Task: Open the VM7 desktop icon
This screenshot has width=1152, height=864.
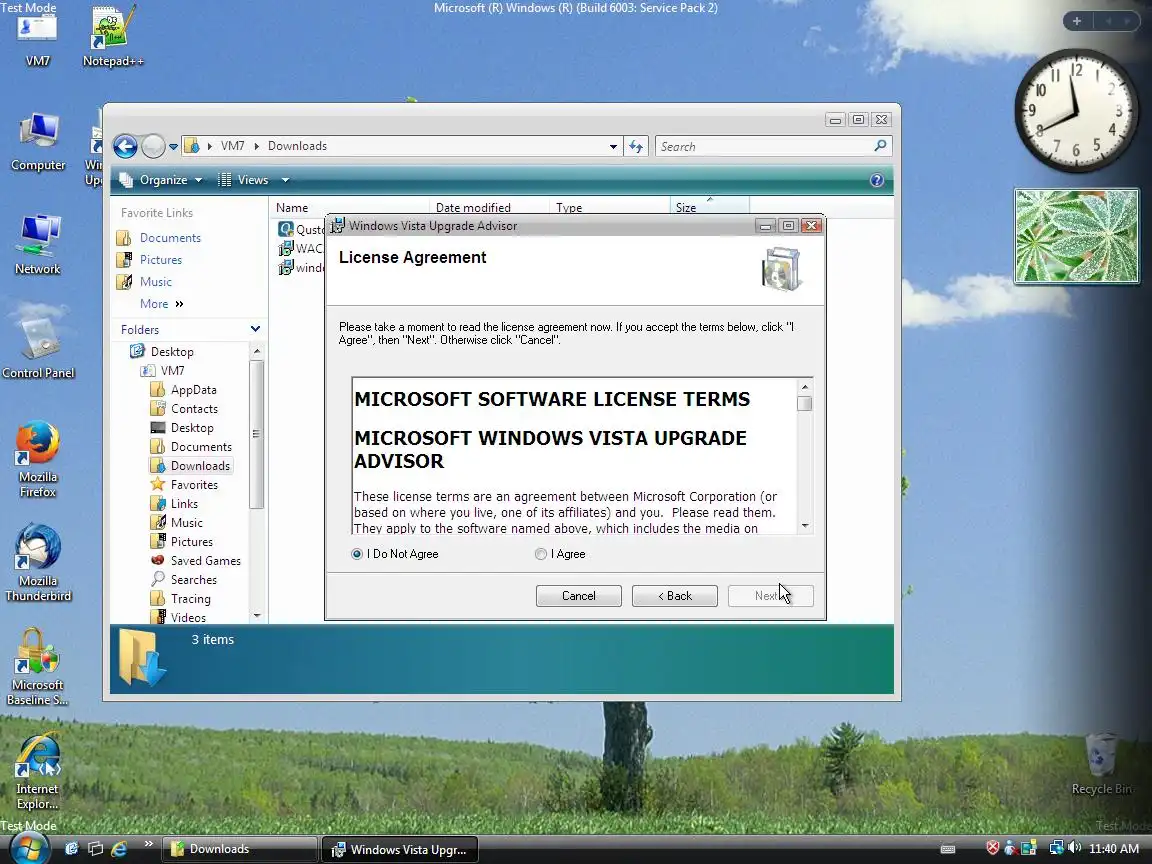Action: 37,38
